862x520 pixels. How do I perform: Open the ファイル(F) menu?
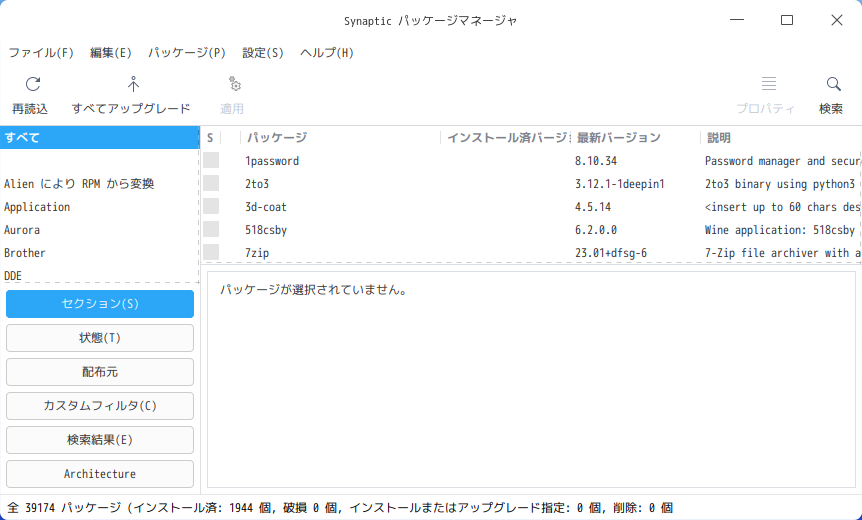41,53
